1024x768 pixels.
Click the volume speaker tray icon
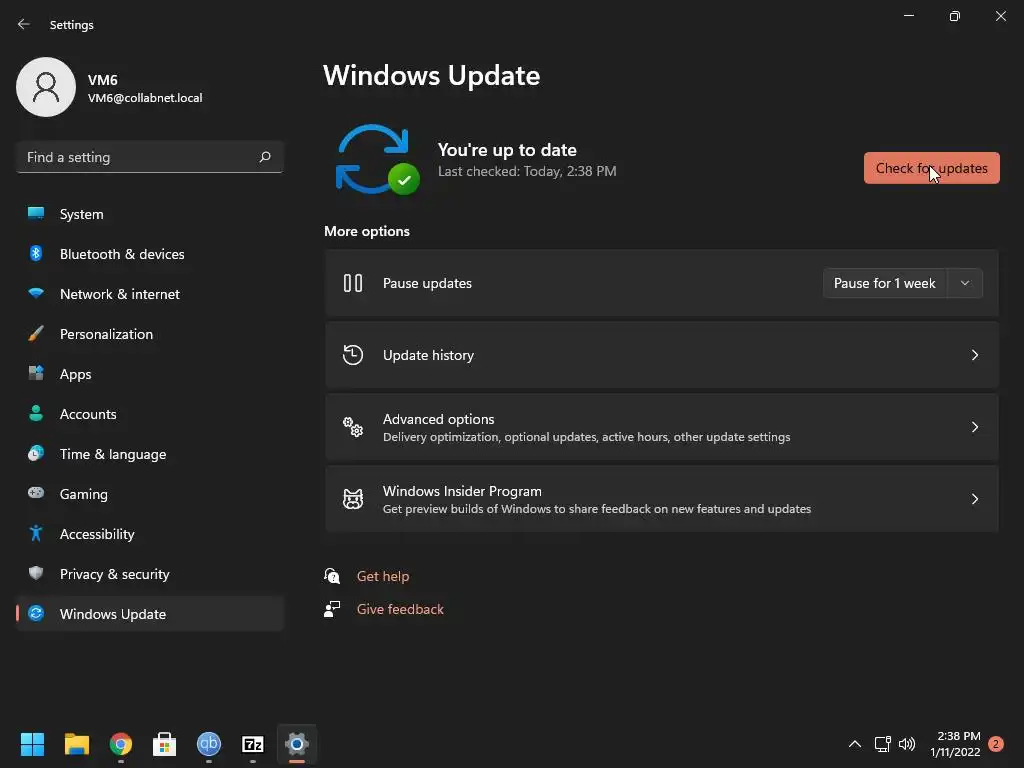(x=907, y=744)
